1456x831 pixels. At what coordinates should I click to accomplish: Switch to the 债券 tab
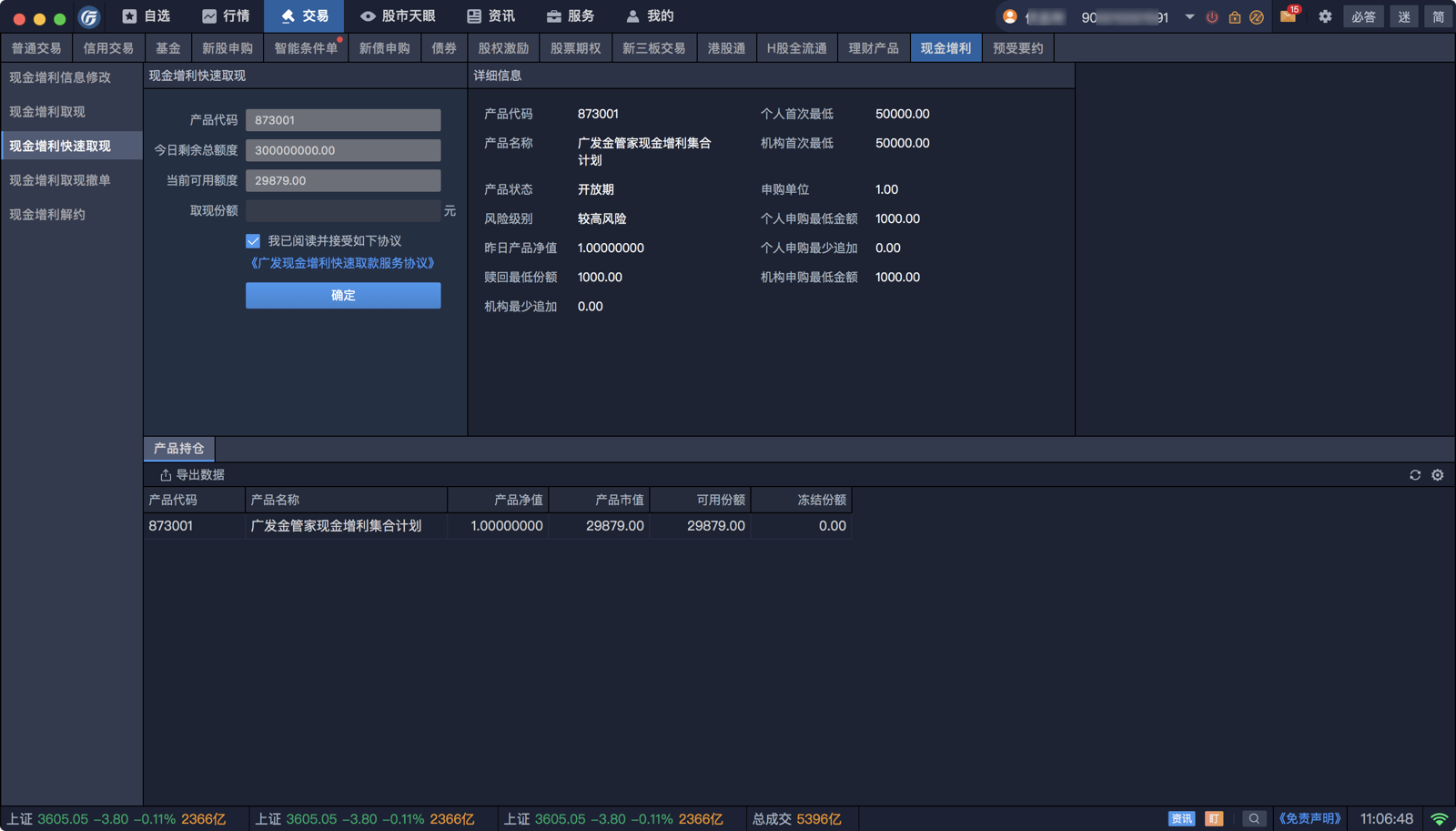444,48
